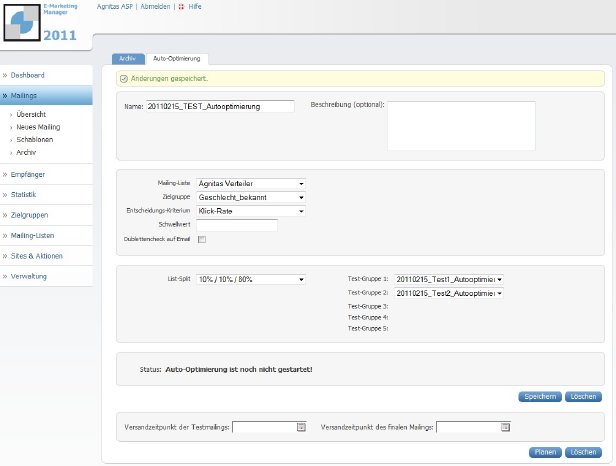
Task: Open Mailing-Listen in the sidebar
Action: click(x=46, y=235)
